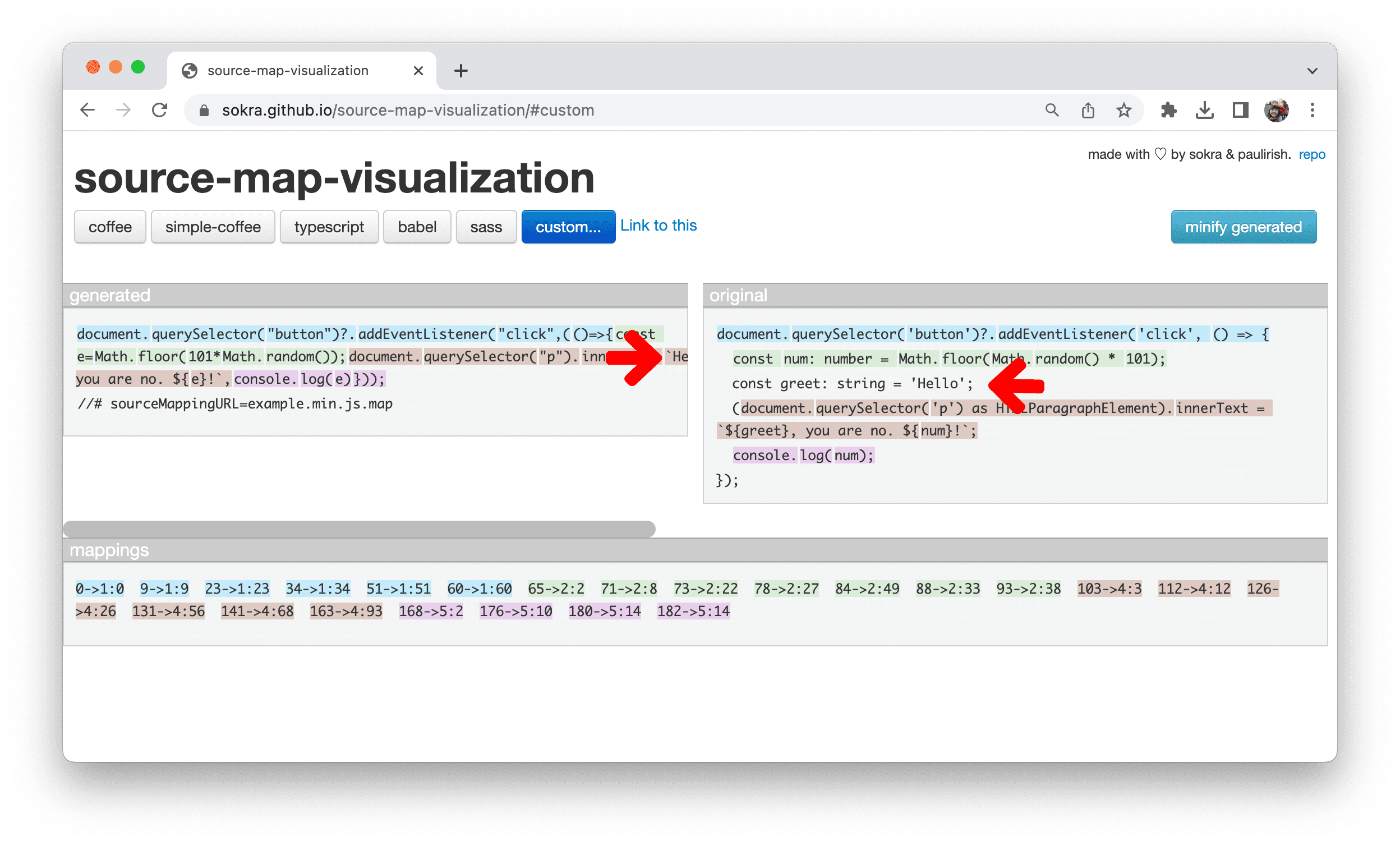Viewport: 1400px width, 845px height.
Task: Click the 'minify generated' button
Action: [x=1244, y=226]
